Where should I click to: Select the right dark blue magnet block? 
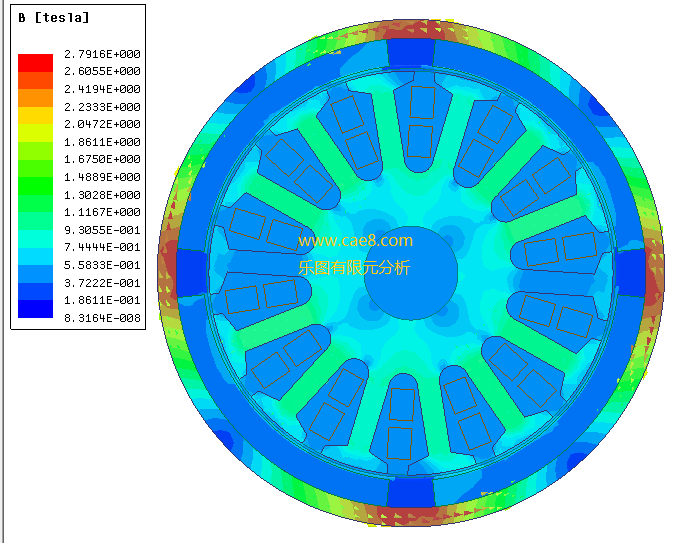pos(630,273)
